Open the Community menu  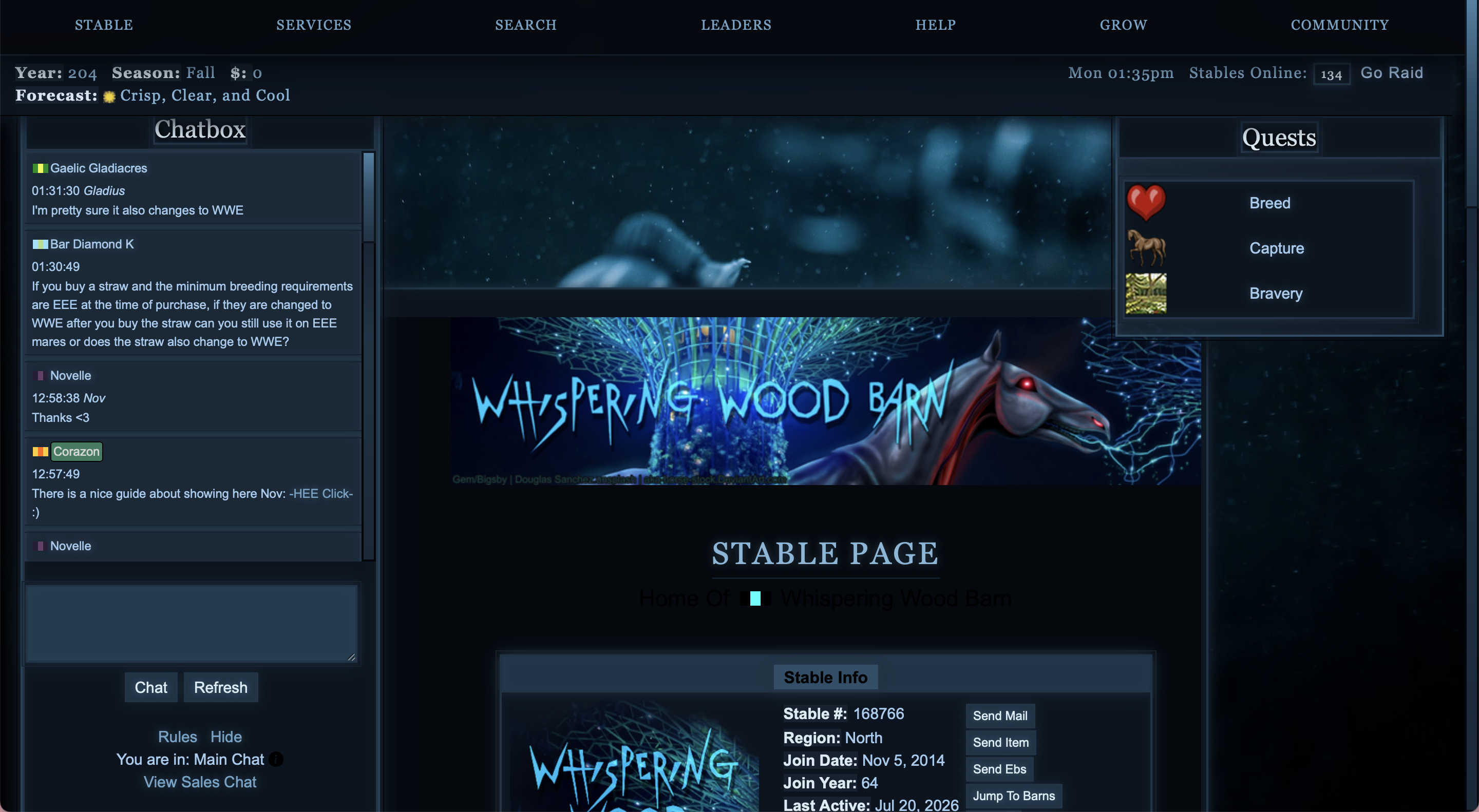pyautogui.click(x=1339, y=25)
